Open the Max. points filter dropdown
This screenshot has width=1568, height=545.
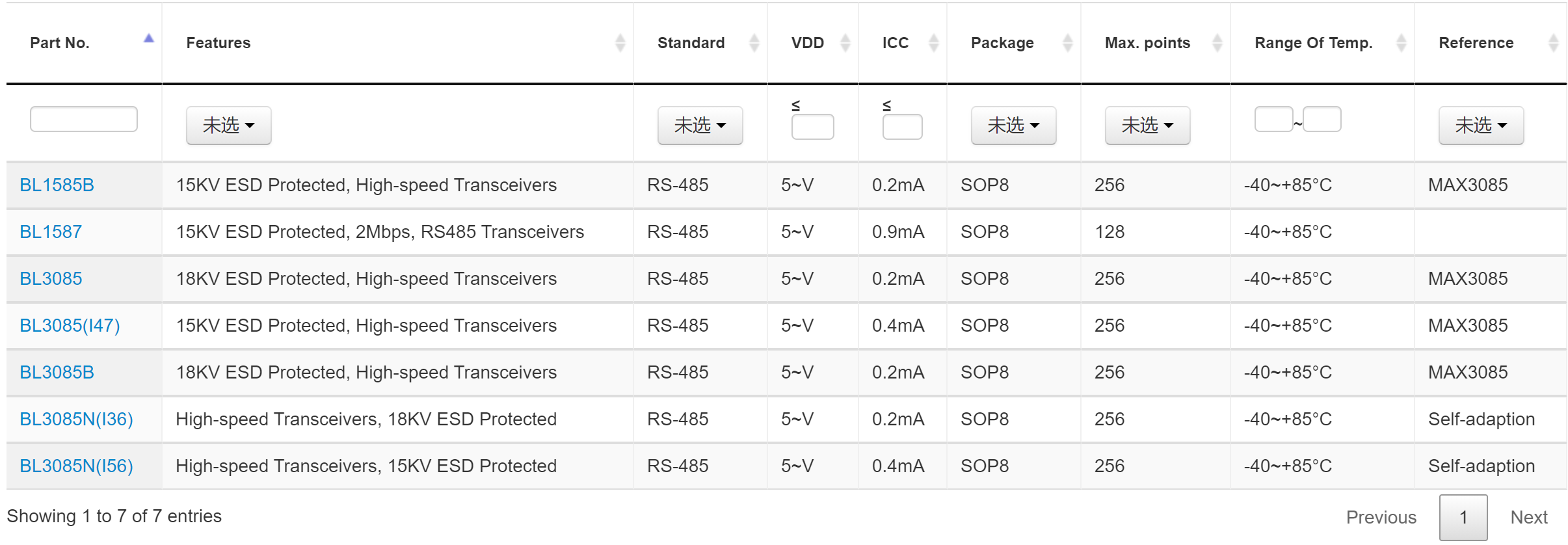point(1148,125)
